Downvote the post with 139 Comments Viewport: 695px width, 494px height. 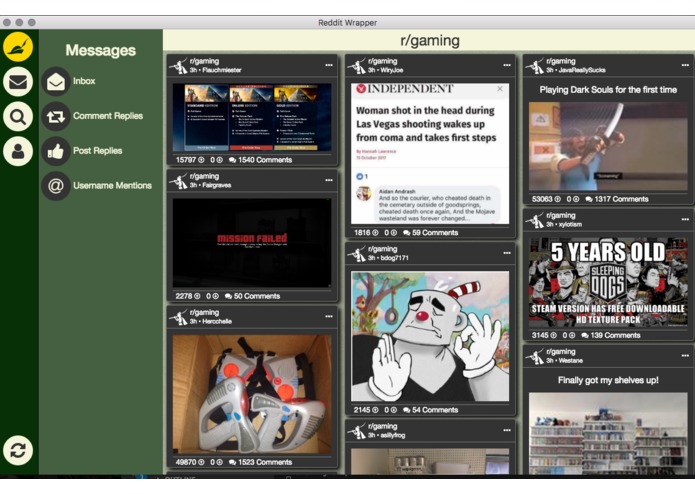click(x=572, y=335)
